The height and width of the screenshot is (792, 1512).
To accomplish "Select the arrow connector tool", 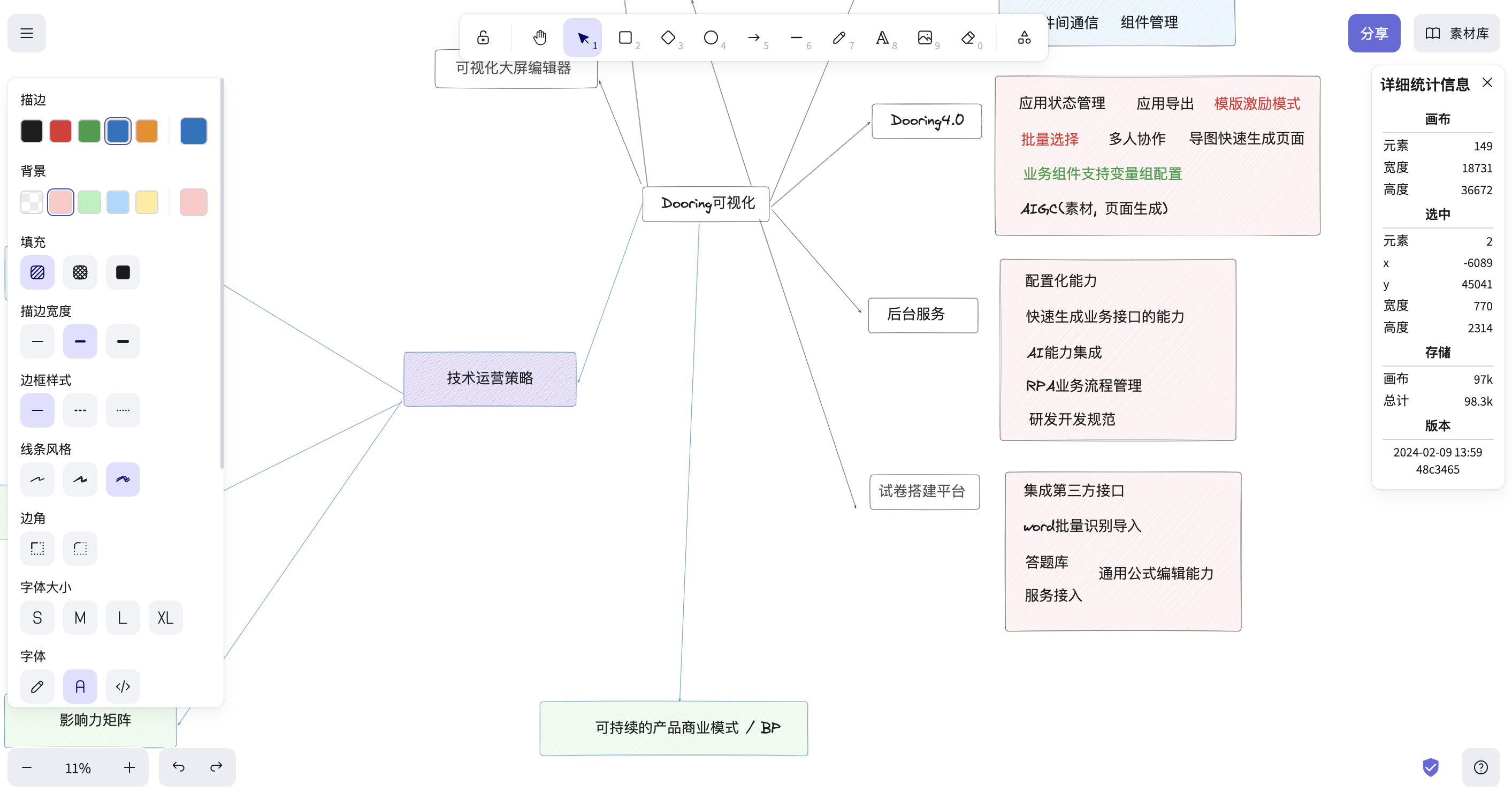I will [754, 37].
